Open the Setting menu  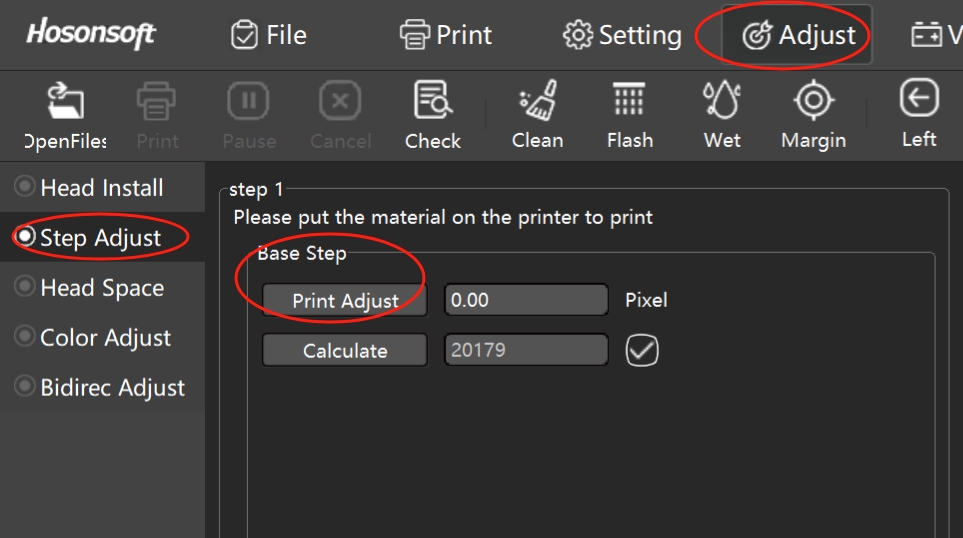coord(622,36)
